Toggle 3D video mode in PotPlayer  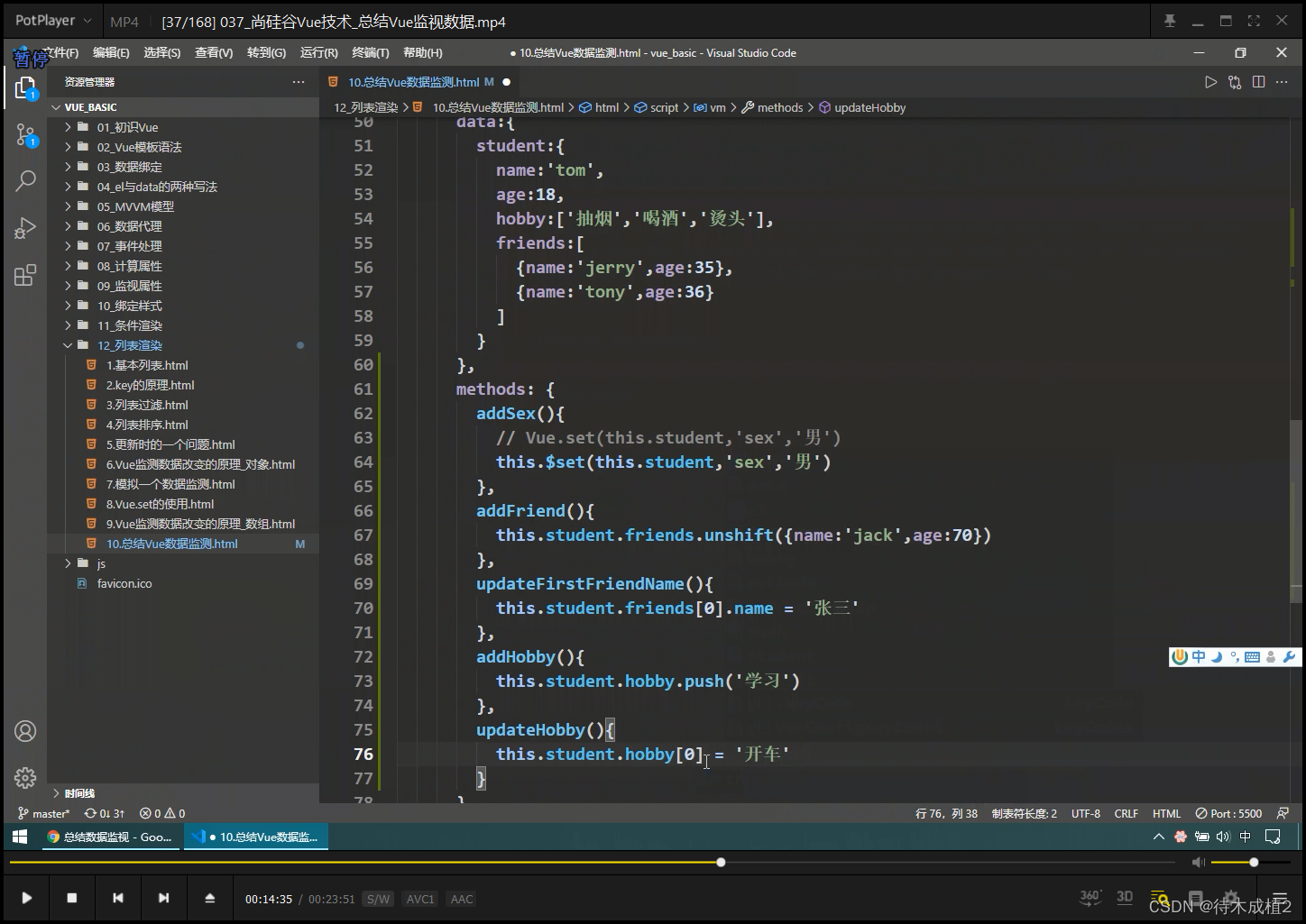pos(1125,897)
